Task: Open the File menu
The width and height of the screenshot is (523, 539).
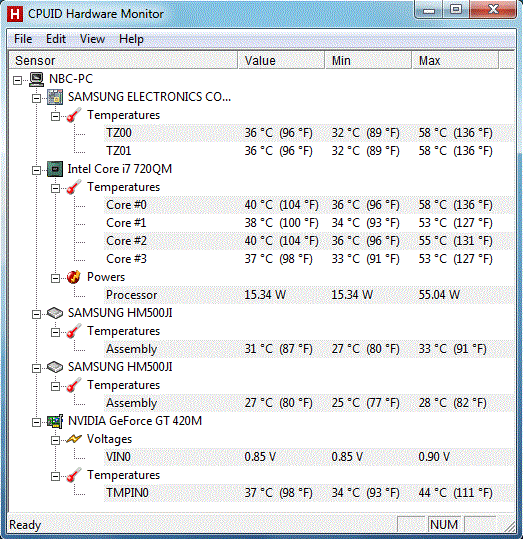Action: [x=23, y=39]
